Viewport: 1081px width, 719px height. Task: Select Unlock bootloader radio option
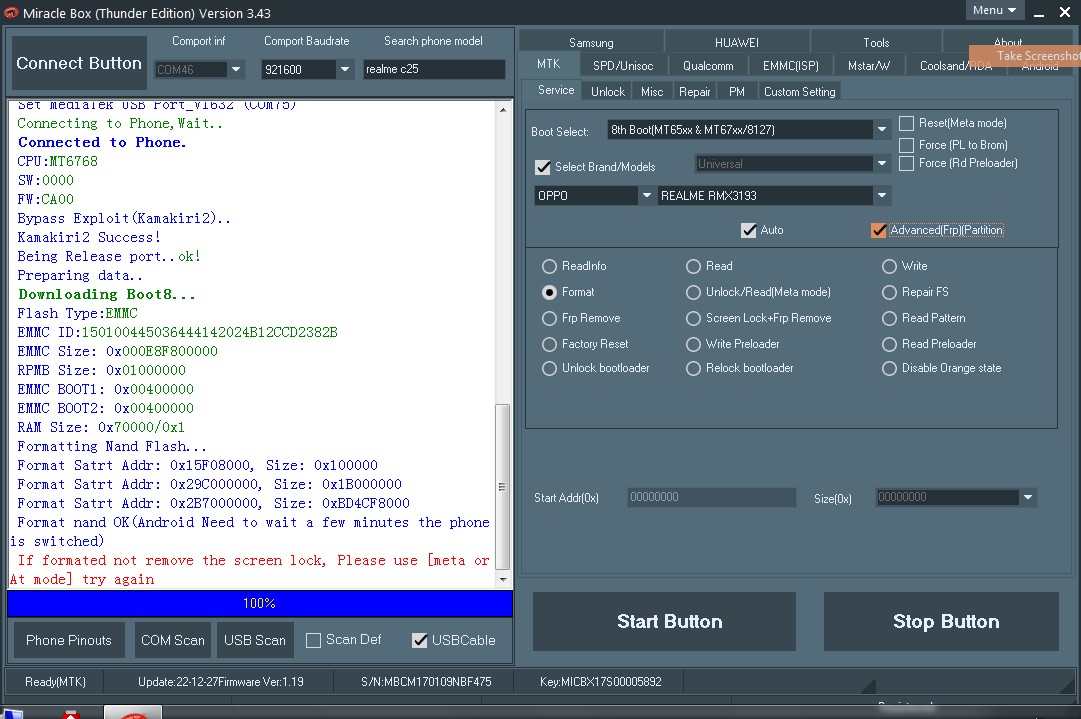[549, 368]
